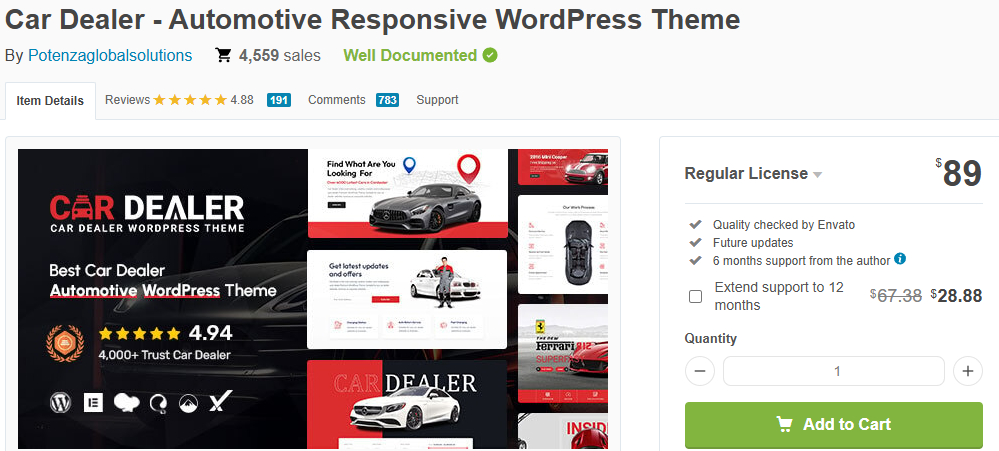Click the 783 comments count badge
This screenshot has width=999, height=451.
[387, 100]
